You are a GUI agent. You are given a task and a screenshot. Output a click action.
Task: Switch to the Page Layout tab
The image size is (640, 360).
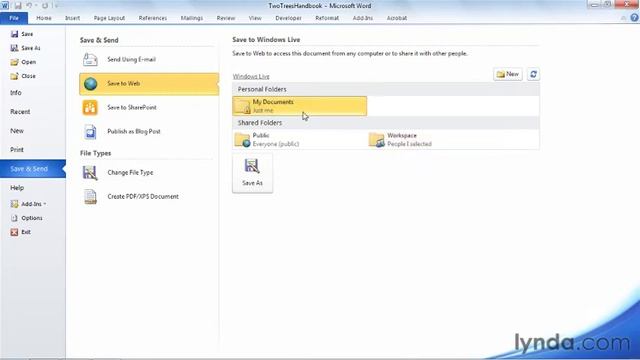(109, 18)
